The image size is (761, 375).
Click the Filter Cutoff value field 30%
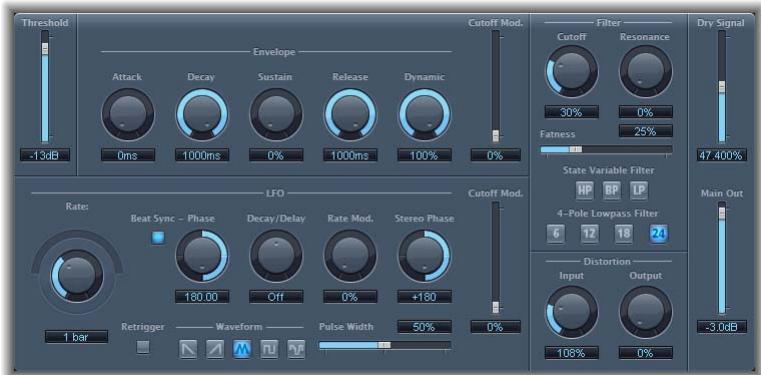(x=571, y=112)
